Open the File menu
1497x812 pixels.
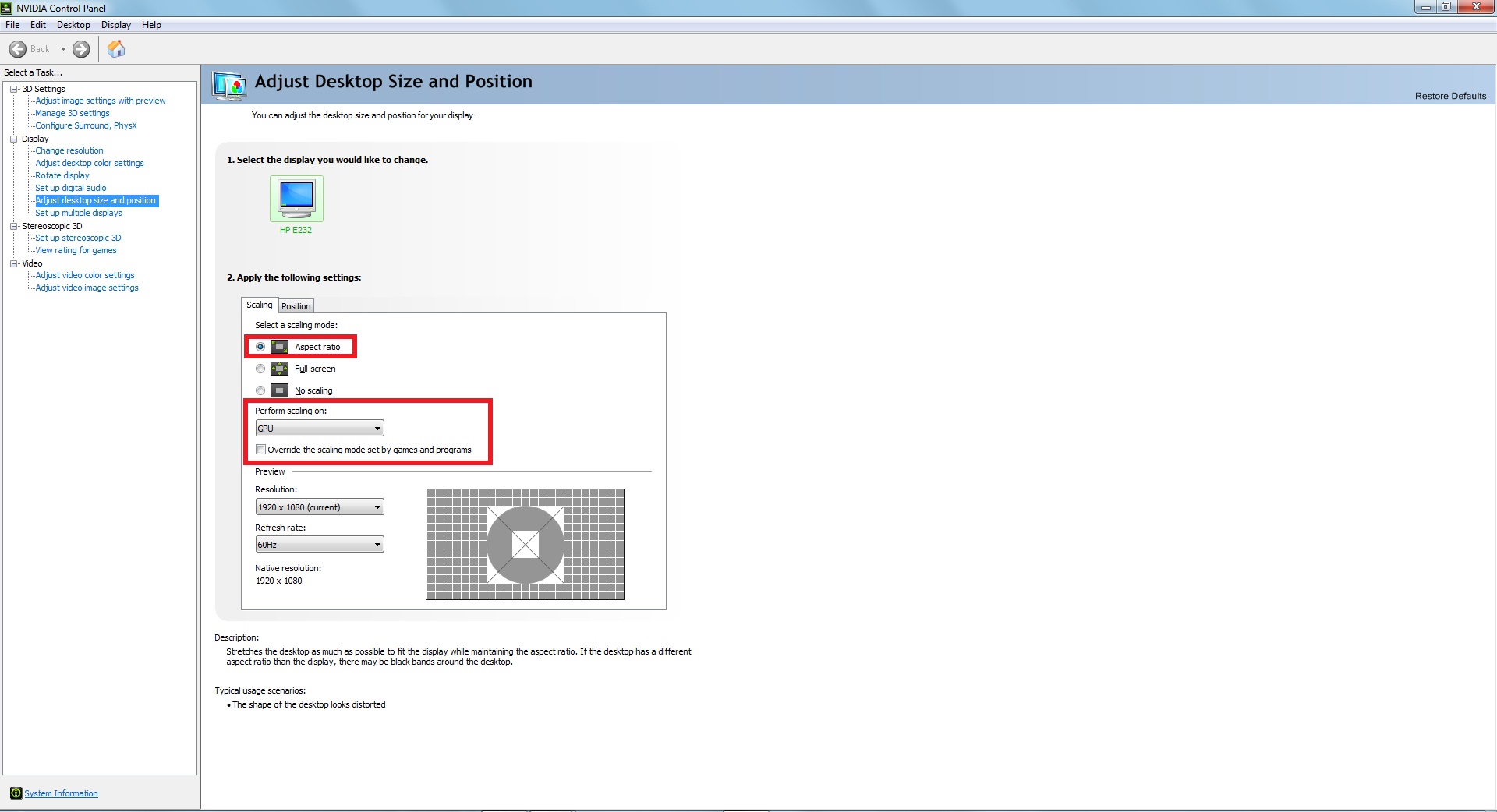[x=12, y=25]
